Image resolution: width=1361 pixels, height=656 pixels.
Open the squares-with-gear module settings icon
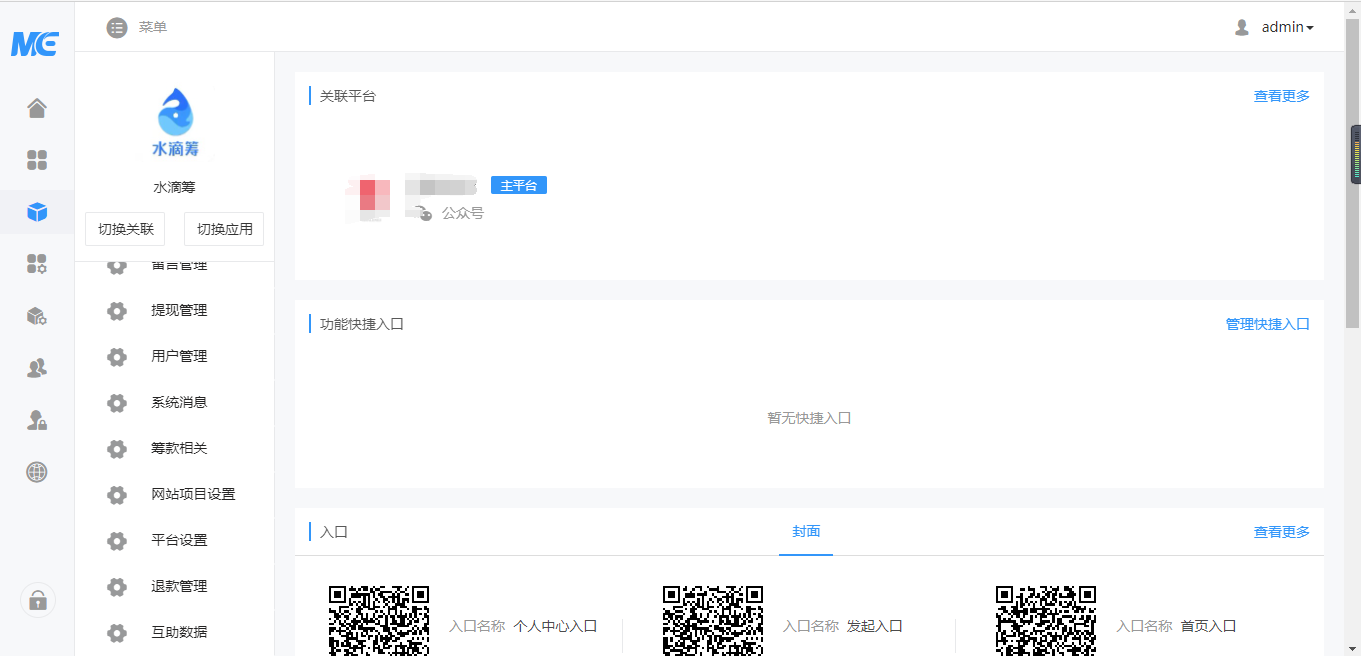coord(37,264)
